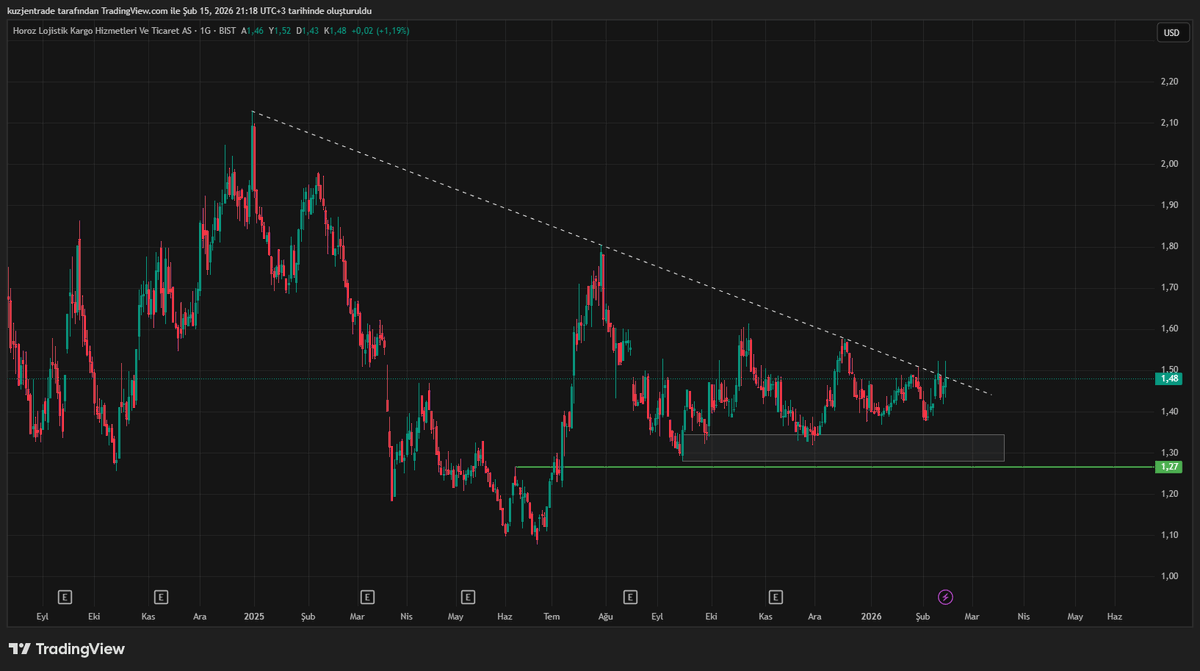
Task: Click the 1,10 price axis label
Action: 1169,535
